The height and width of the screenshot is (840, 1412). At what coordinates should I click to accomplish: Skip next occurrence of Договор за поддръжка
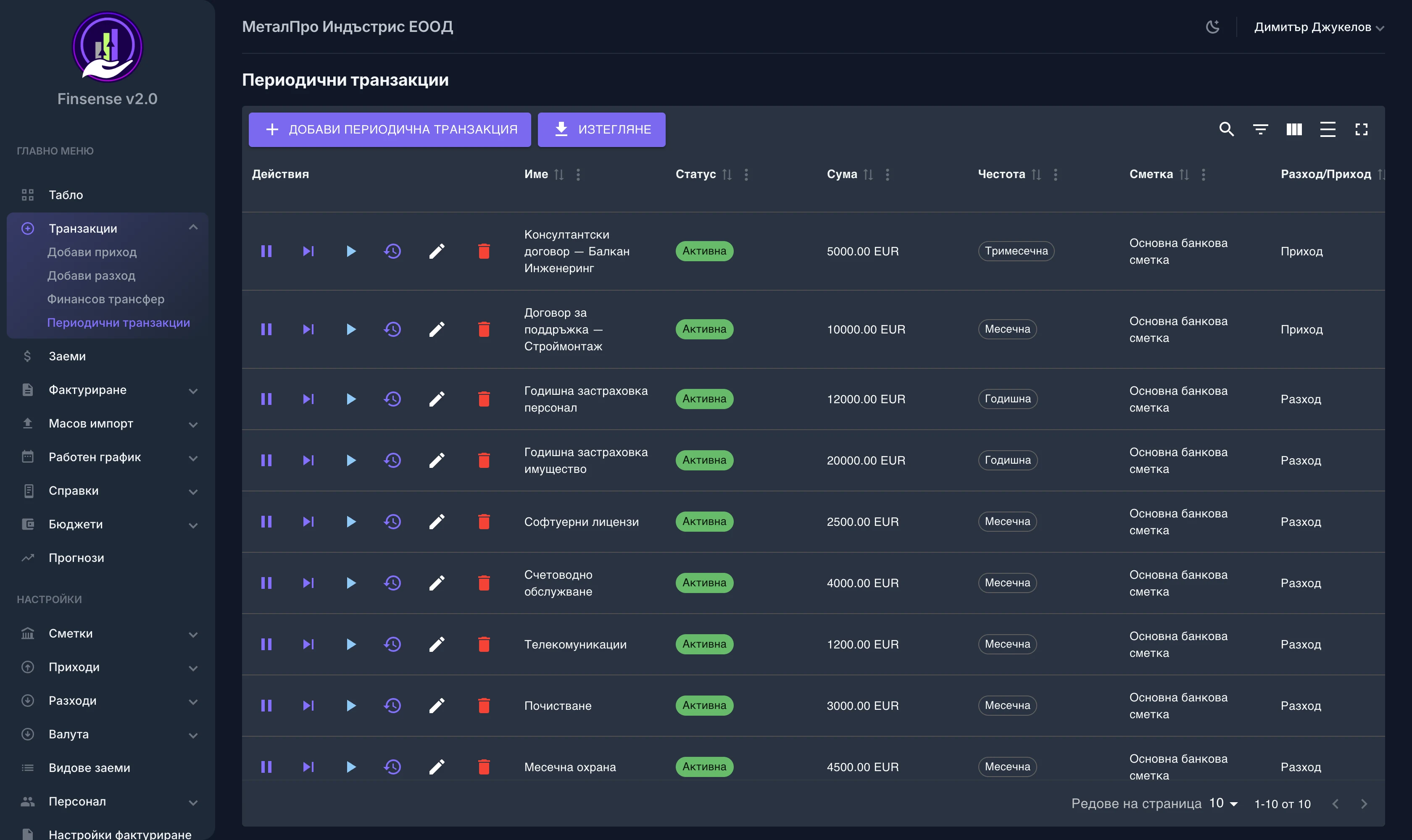tap(308, 329)
